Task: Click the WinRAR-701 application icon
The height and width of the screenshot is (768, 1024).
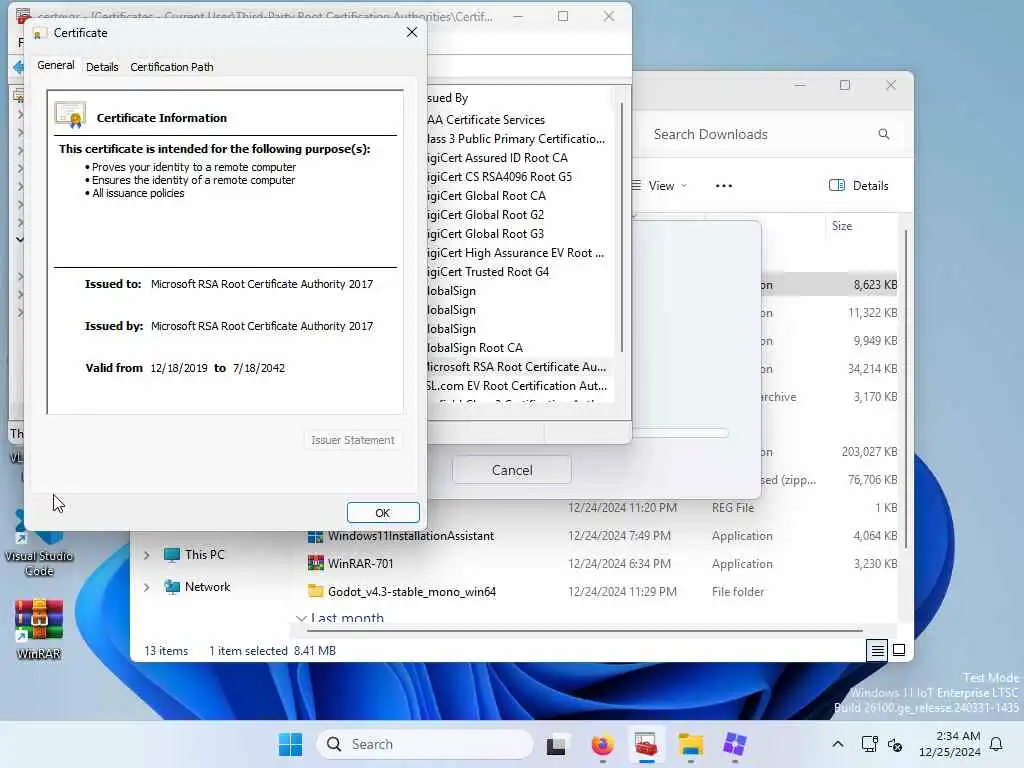Action: [315, 564]
